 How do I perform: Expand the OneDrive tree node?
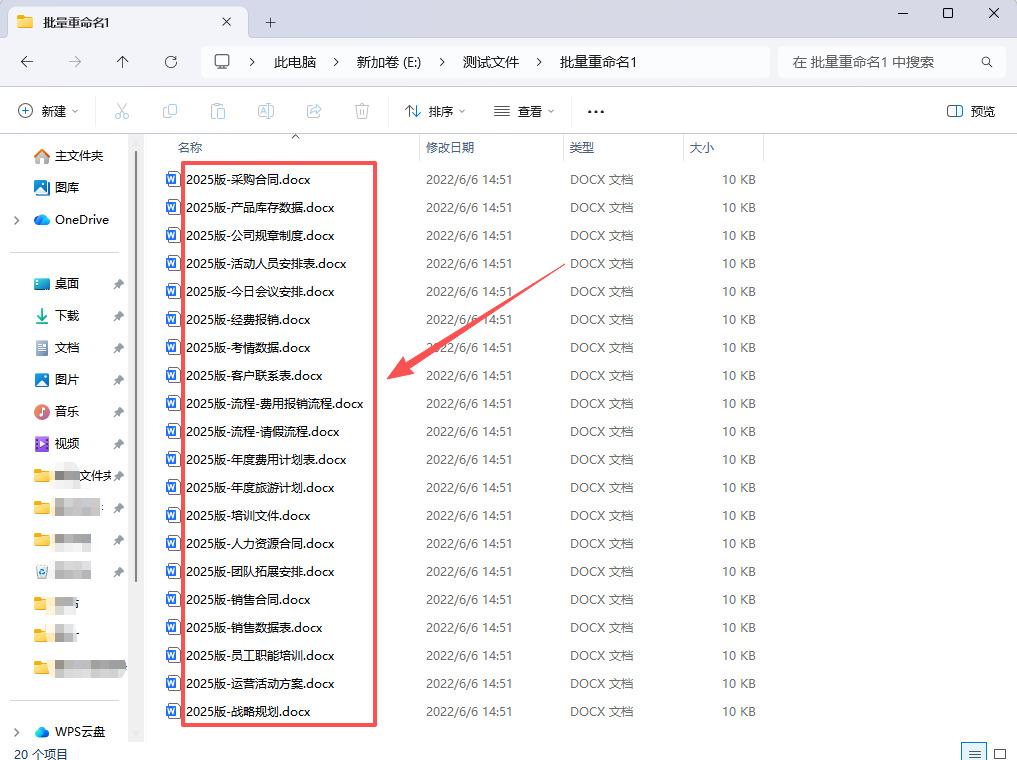pyautogui.click(x=16, y=220)
